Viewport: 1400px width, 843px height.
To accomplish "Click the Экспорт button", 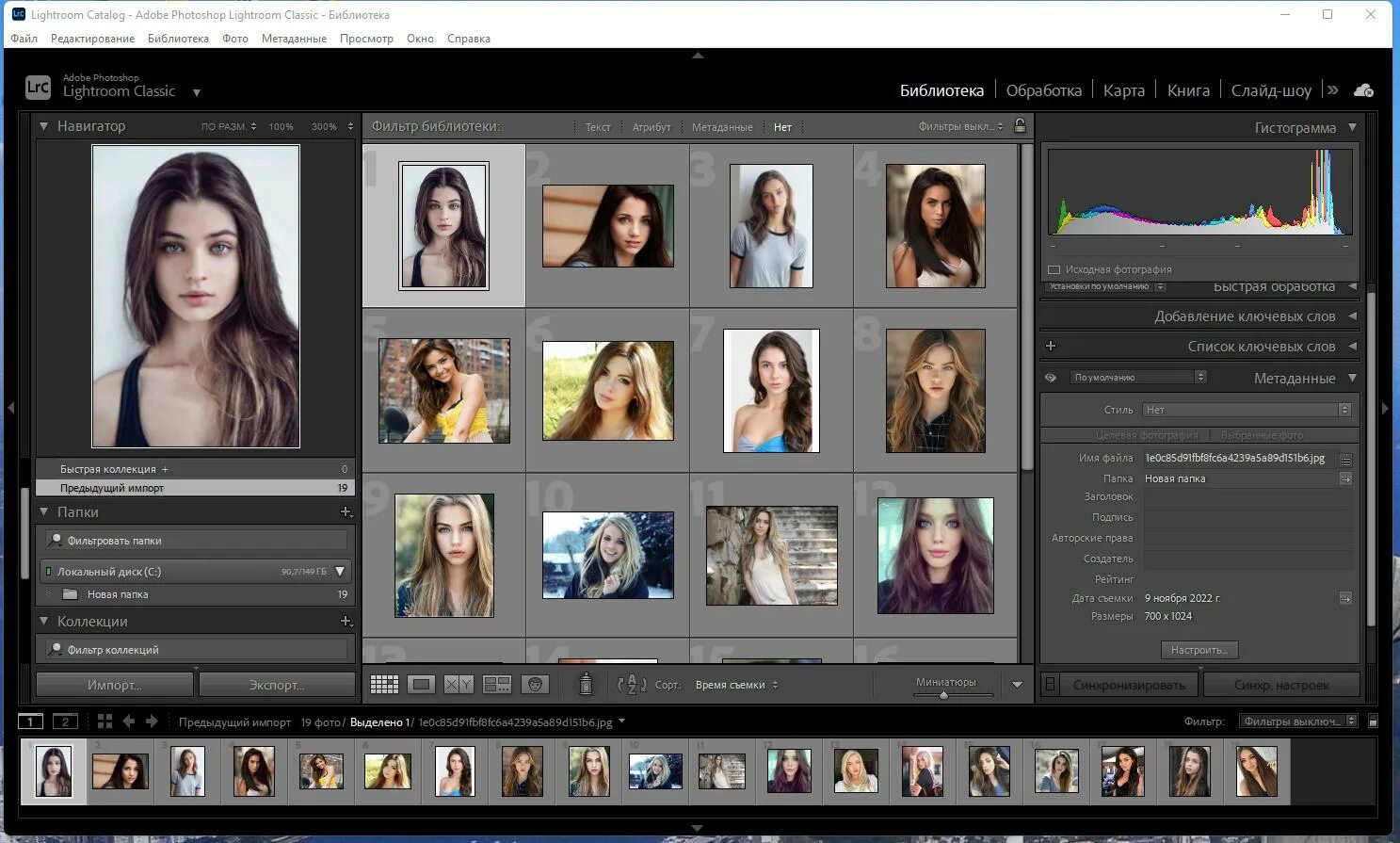I will click(x=277, y=685).
